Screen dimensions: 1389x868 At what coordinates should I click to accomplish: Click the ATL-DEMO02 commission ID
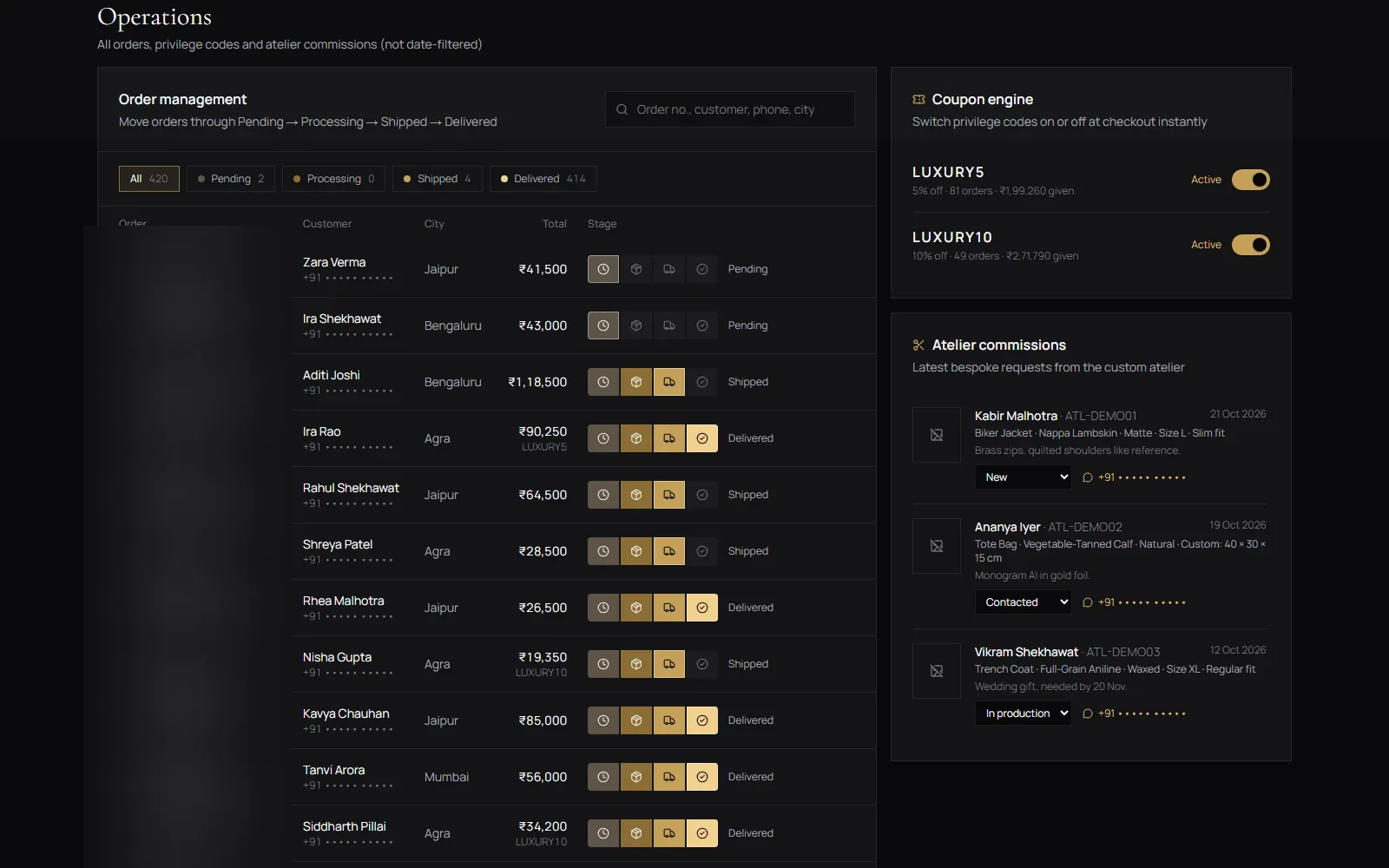point(1085,527)
